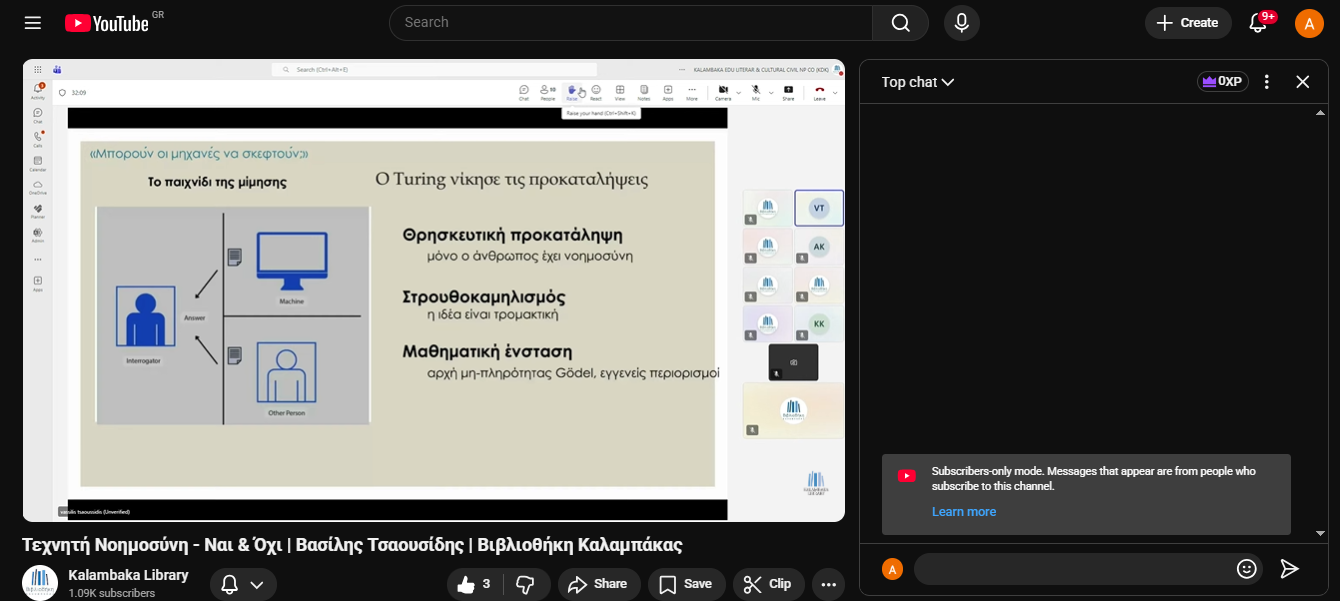Open the emoji picker in chat

pyautogui.click(x=1246, y=569)
